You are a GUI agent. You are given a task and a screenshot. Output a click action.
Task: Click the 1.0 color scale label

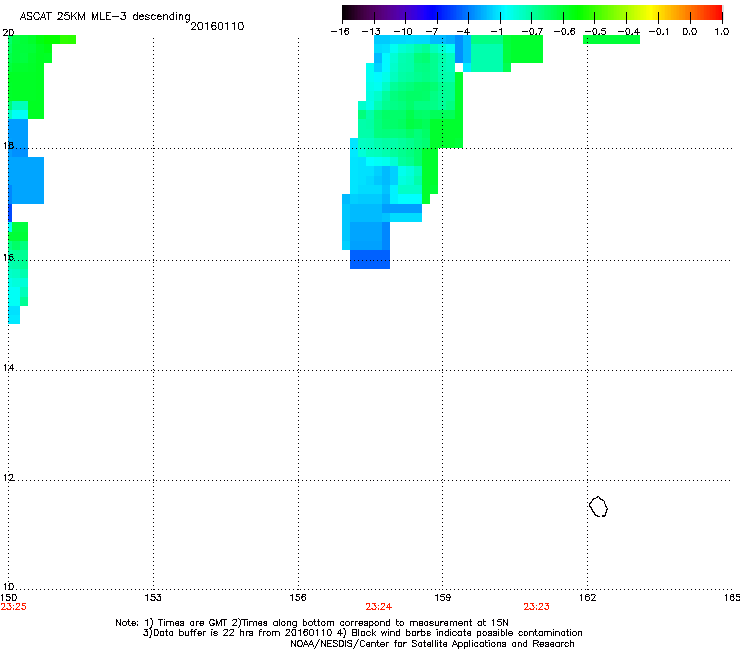(722, 32)
